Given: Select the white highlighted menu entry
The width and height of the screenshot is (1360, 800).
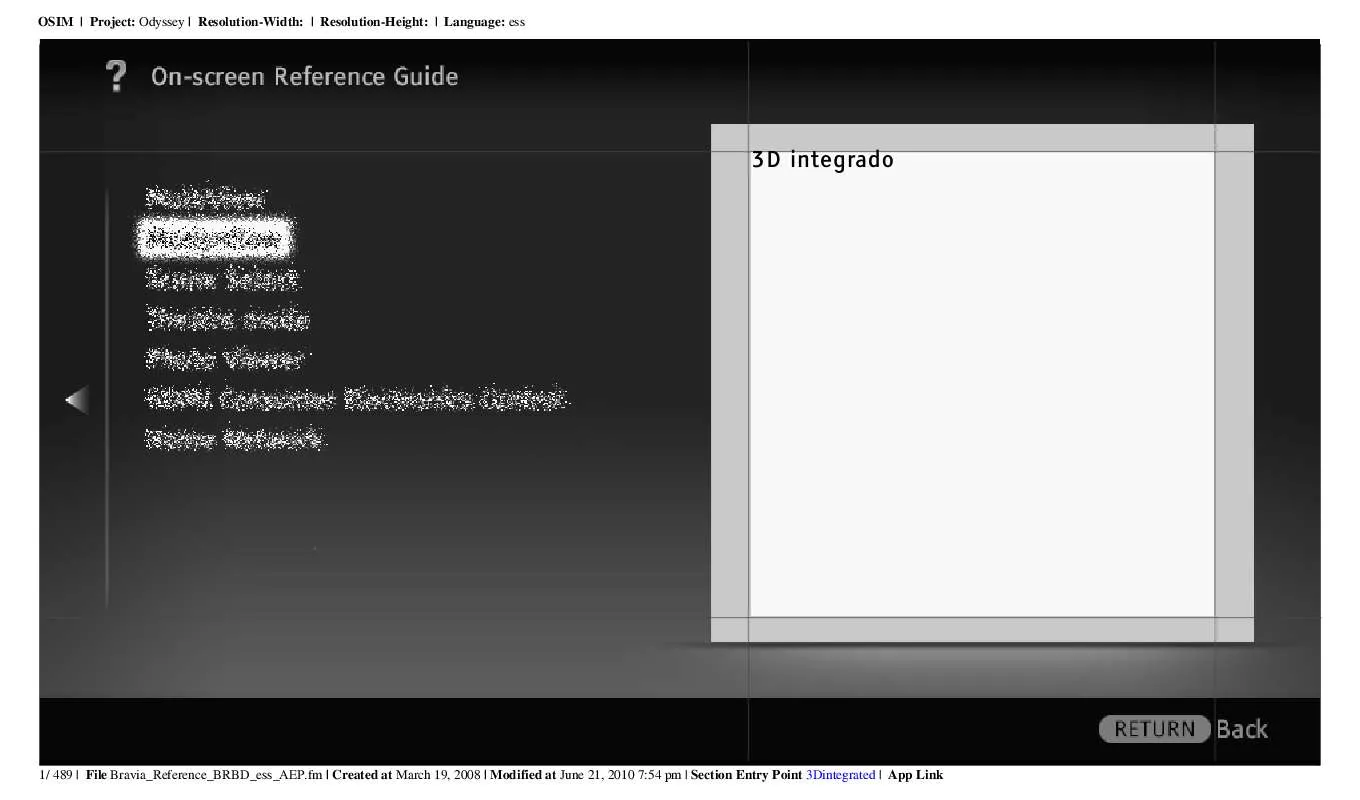Looking at the screenshot, I should [213, 238].
